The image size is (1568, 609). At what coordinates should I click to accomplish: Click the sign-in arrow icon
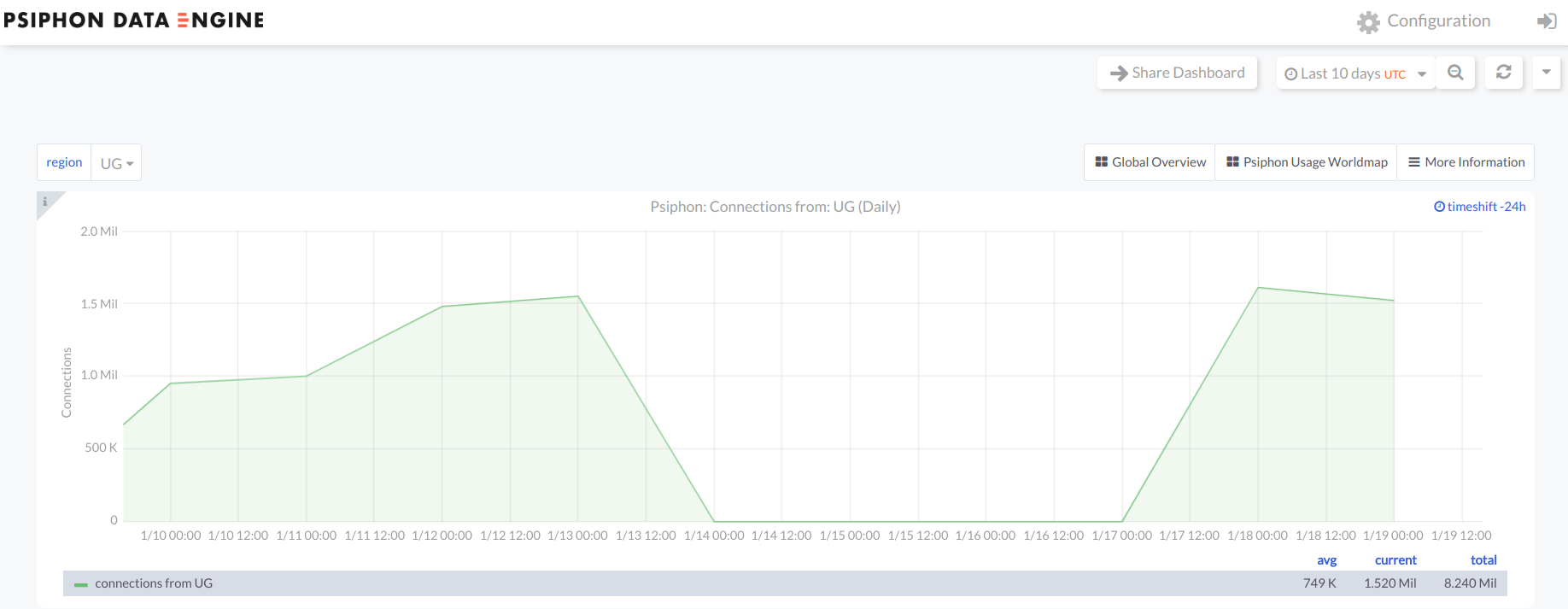(x=1547, y=21)
